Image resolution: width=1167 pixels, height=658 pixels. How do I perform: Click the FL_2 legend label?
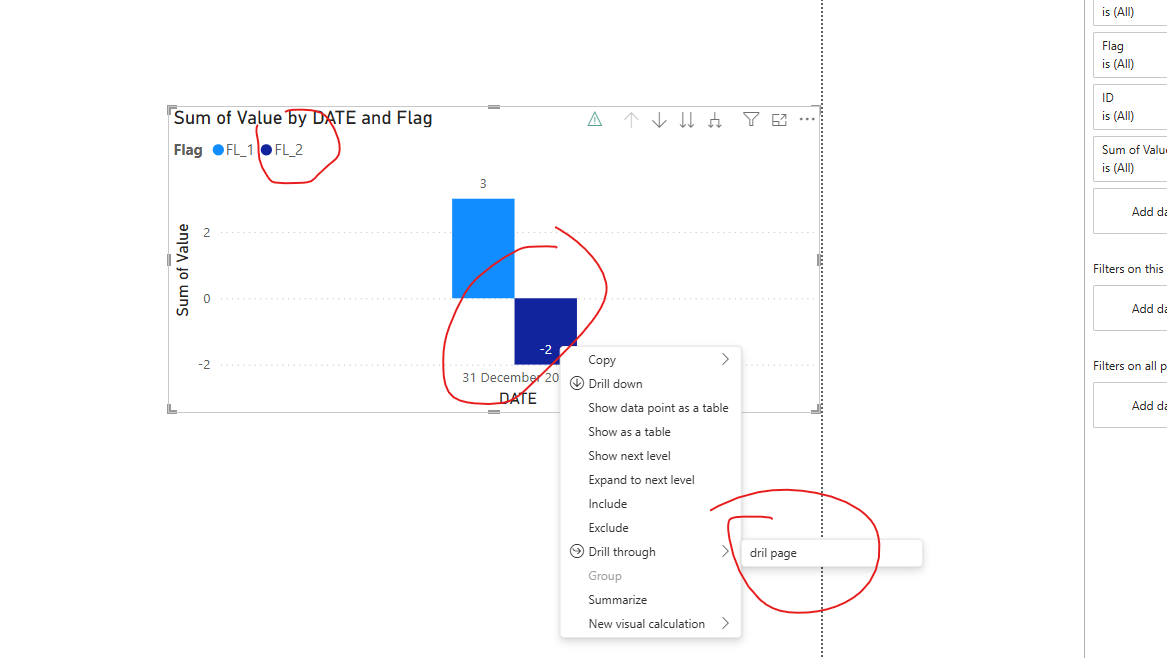coord(289,150)
